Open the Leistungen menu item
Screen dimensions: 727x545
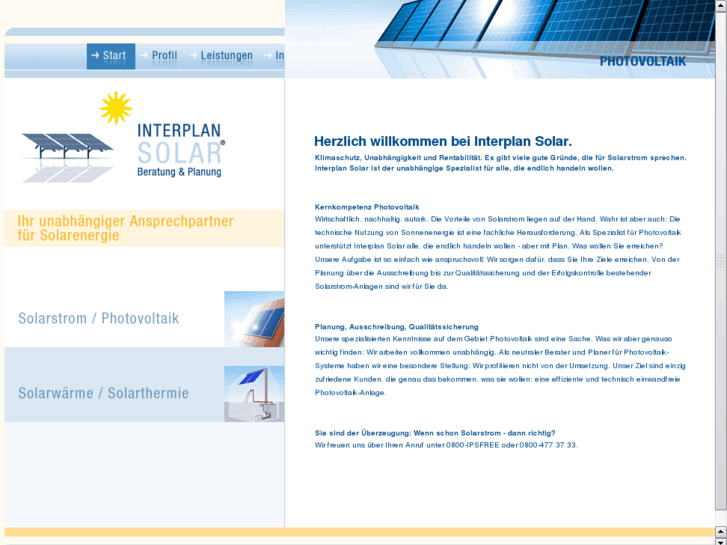point(221,56)
